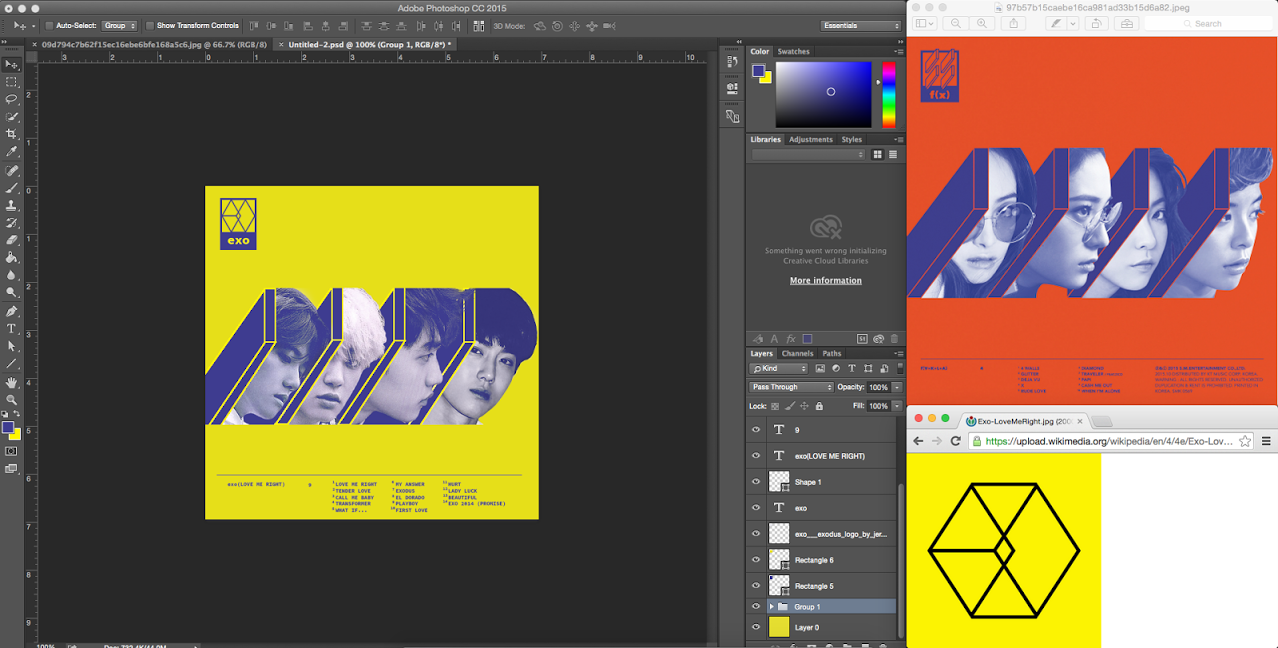Click the fx layer style icon in Libraries panel
1278x648 pixels.
click(x=790, y=339)
